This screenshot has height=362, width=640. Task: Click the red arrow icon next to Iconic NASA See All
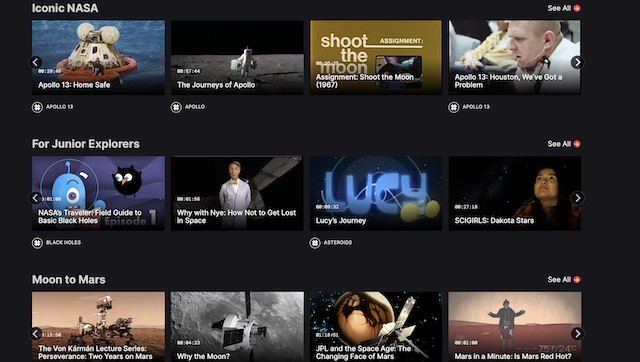point(577,8)
